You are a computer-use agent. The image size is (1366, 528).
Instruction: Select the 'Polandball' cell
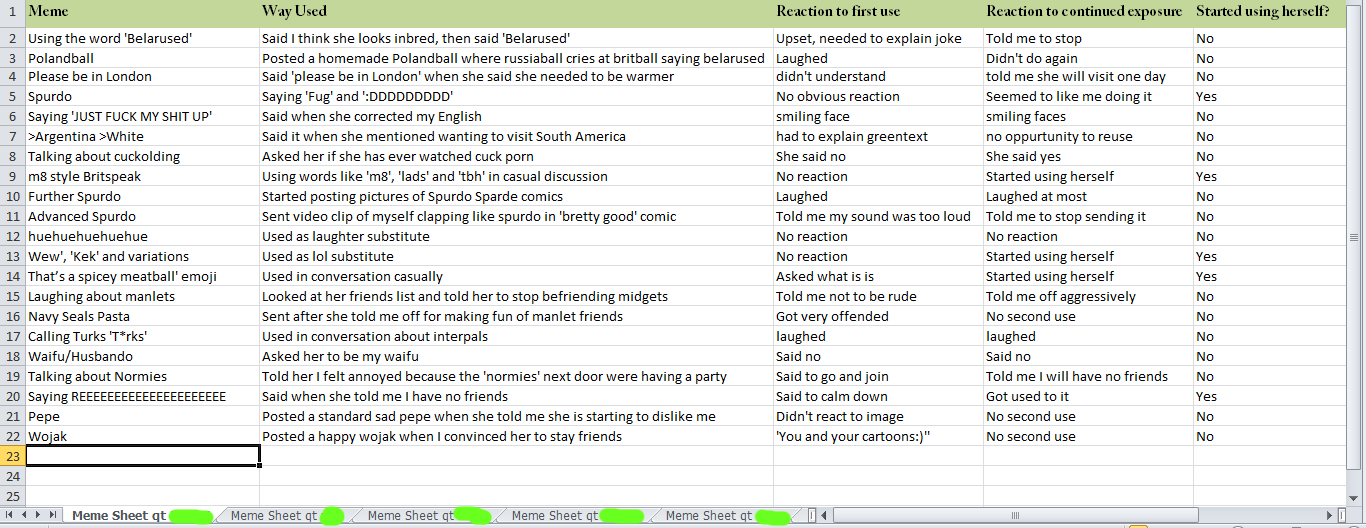142,58
